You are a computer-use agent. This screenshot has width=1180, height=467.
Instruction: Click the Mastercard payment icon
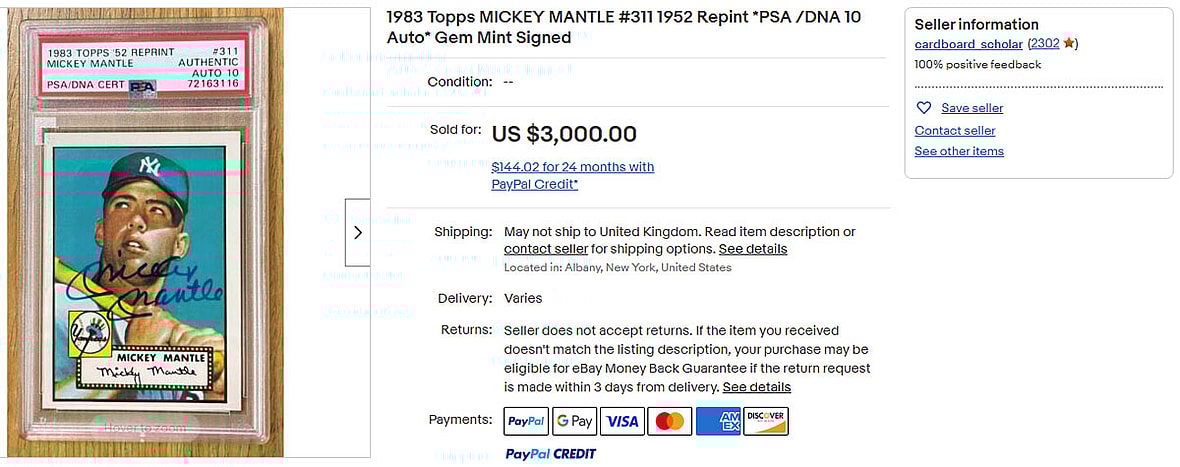(x=670, y=421)
